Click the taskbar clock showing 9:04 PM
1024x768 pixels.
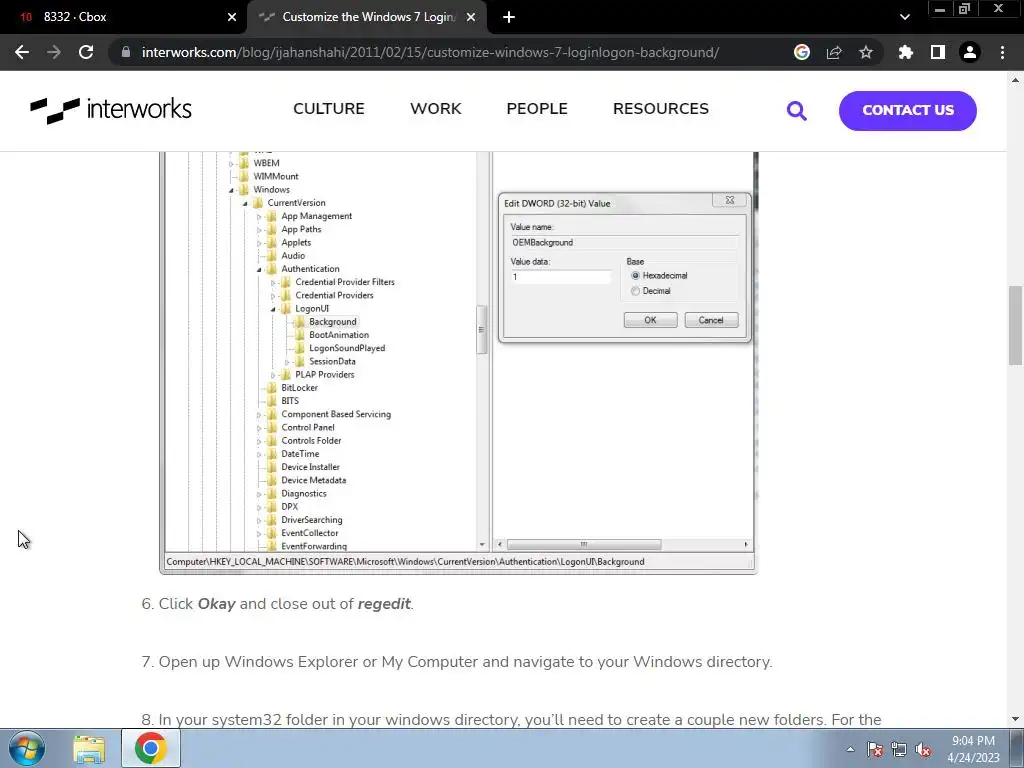973,749
